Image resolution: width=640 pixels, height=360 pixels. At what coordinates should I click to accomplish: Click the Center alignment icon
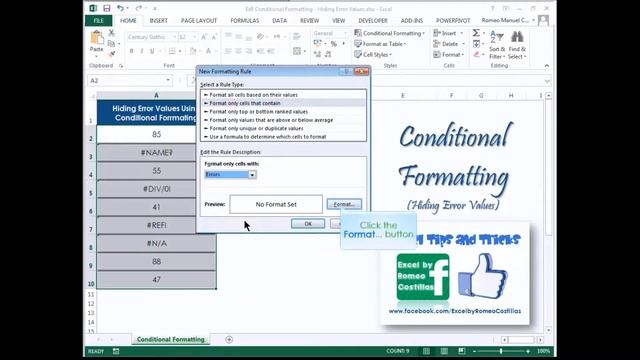(x=238, y=51)
